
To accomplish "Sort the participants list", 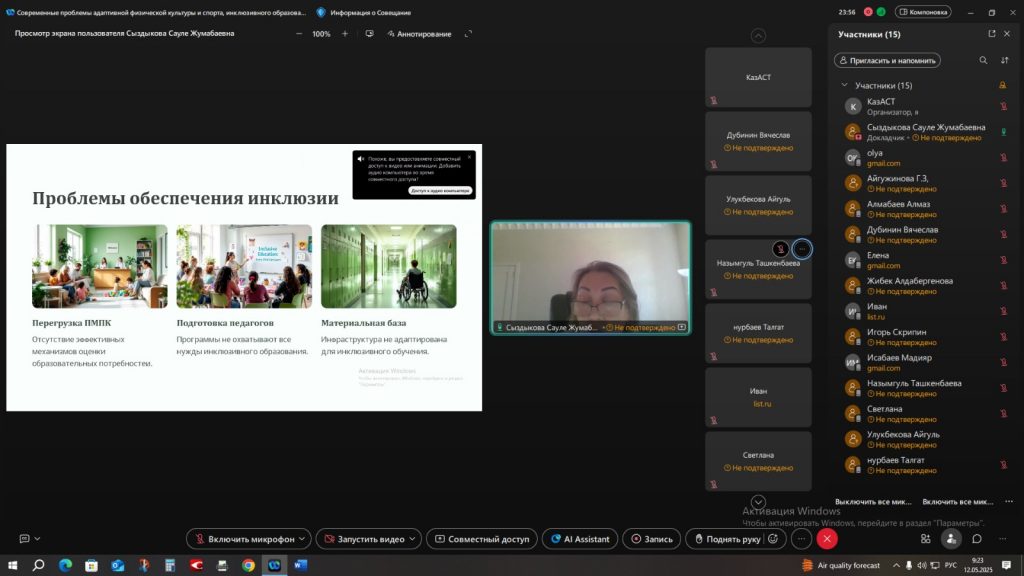I will point(1004,60).
